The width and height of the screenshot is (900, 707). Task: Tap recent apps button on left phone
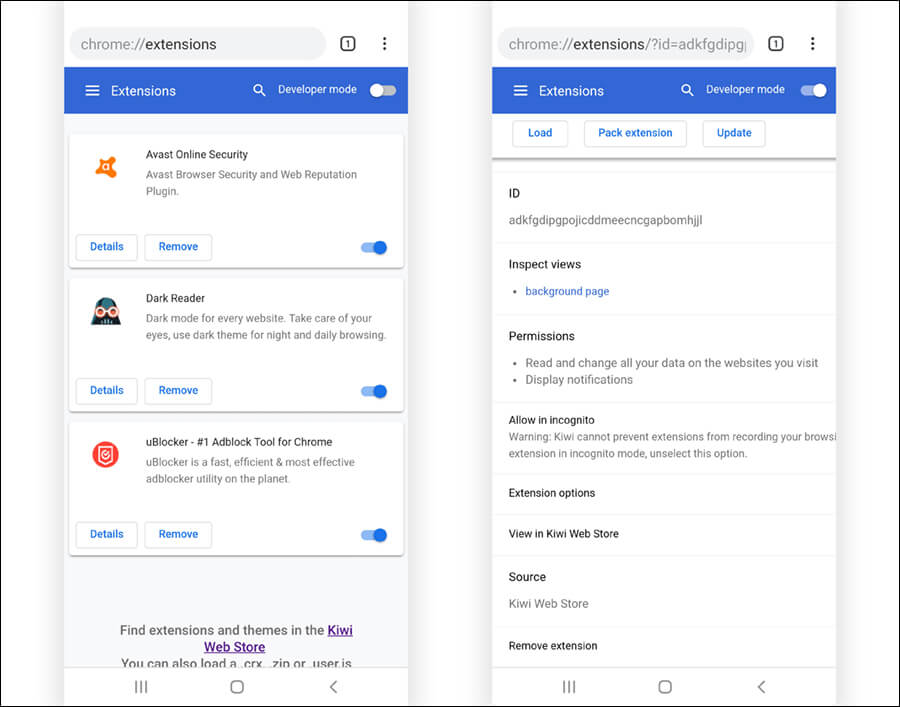(141, 686)
